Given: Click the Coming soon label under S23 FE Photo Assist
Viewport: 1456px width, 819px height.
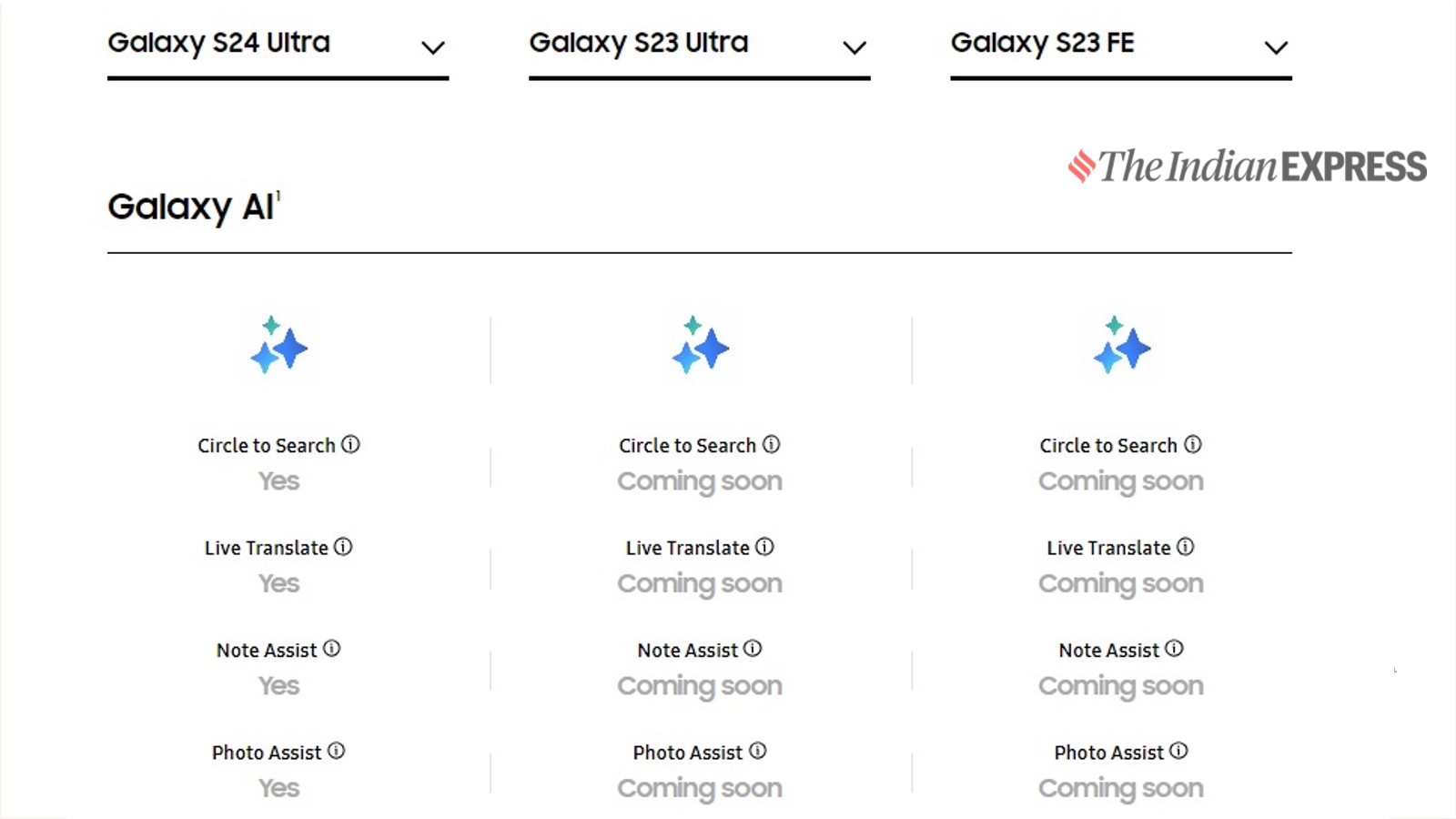Looking at the screenshot, I should click(1121, 787).
